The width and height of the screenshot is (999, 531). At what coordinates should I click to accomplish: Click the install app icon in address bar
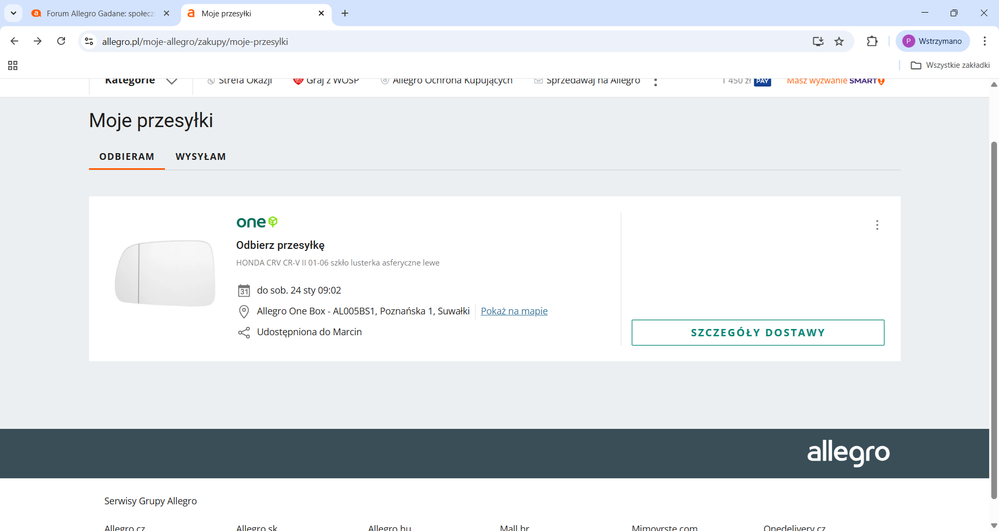817,41
